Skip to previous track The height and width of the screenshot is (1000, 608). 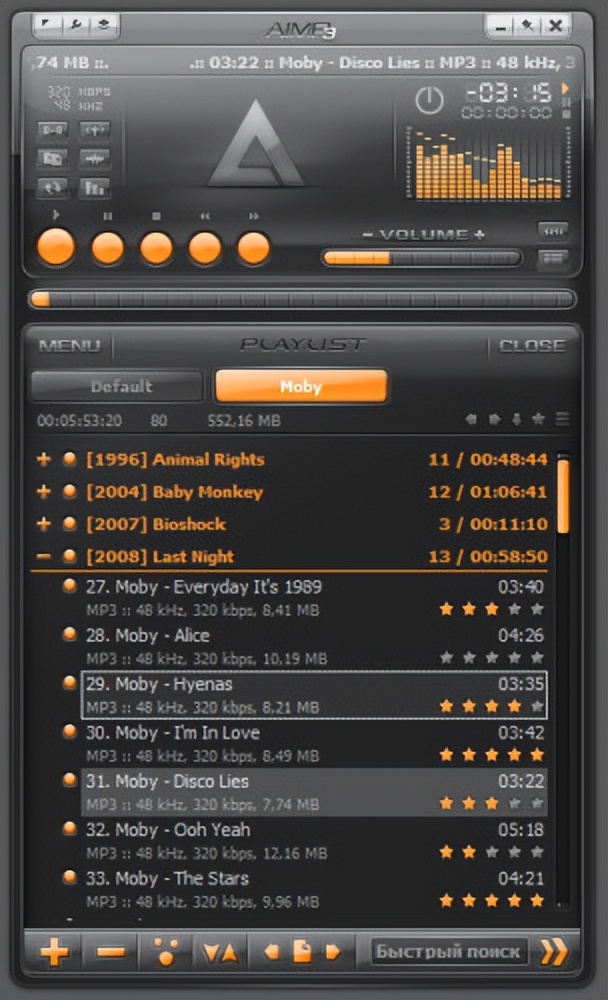[x=205, y=248]
